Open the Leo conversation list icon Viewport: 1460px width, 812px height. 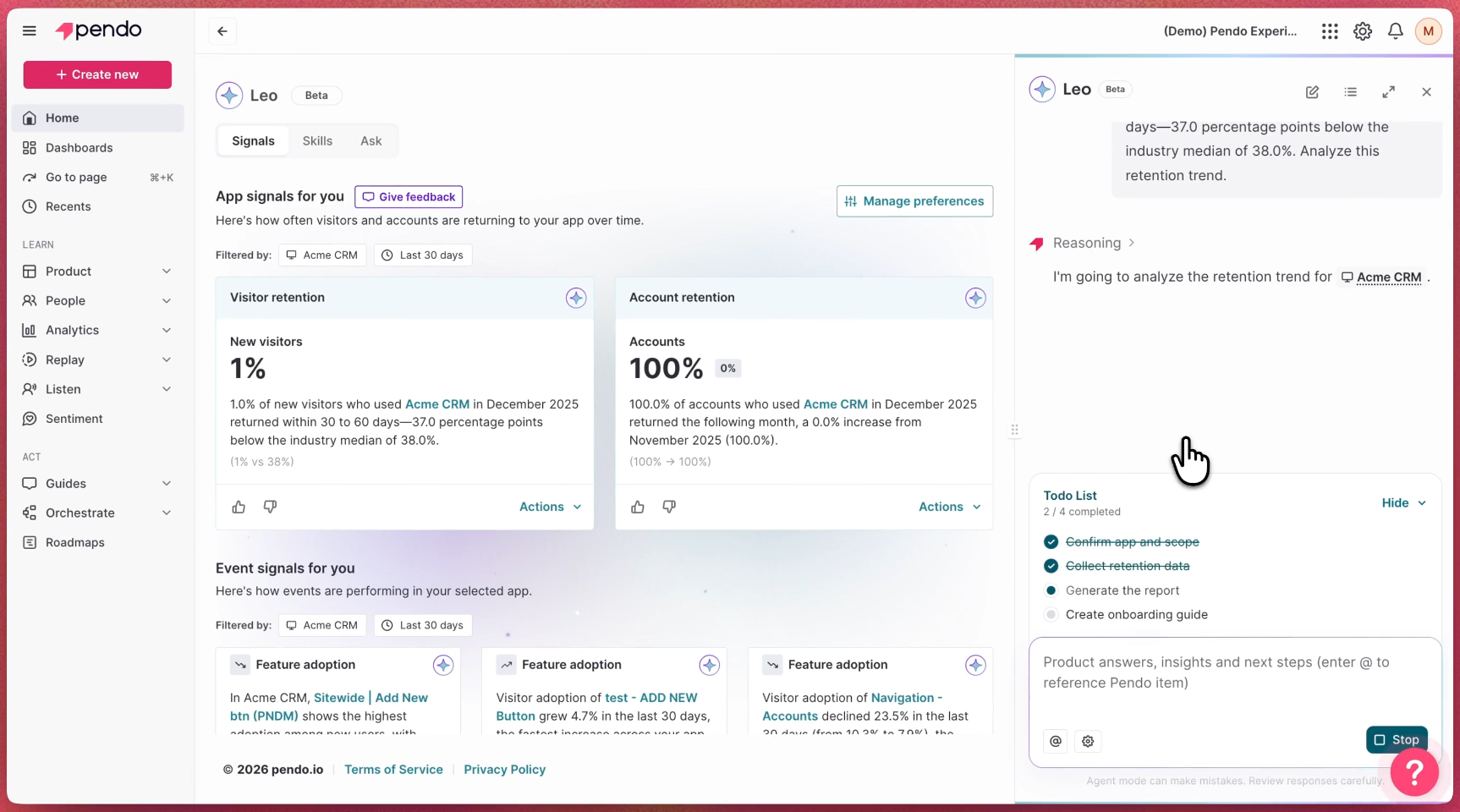coord(1350,92)
